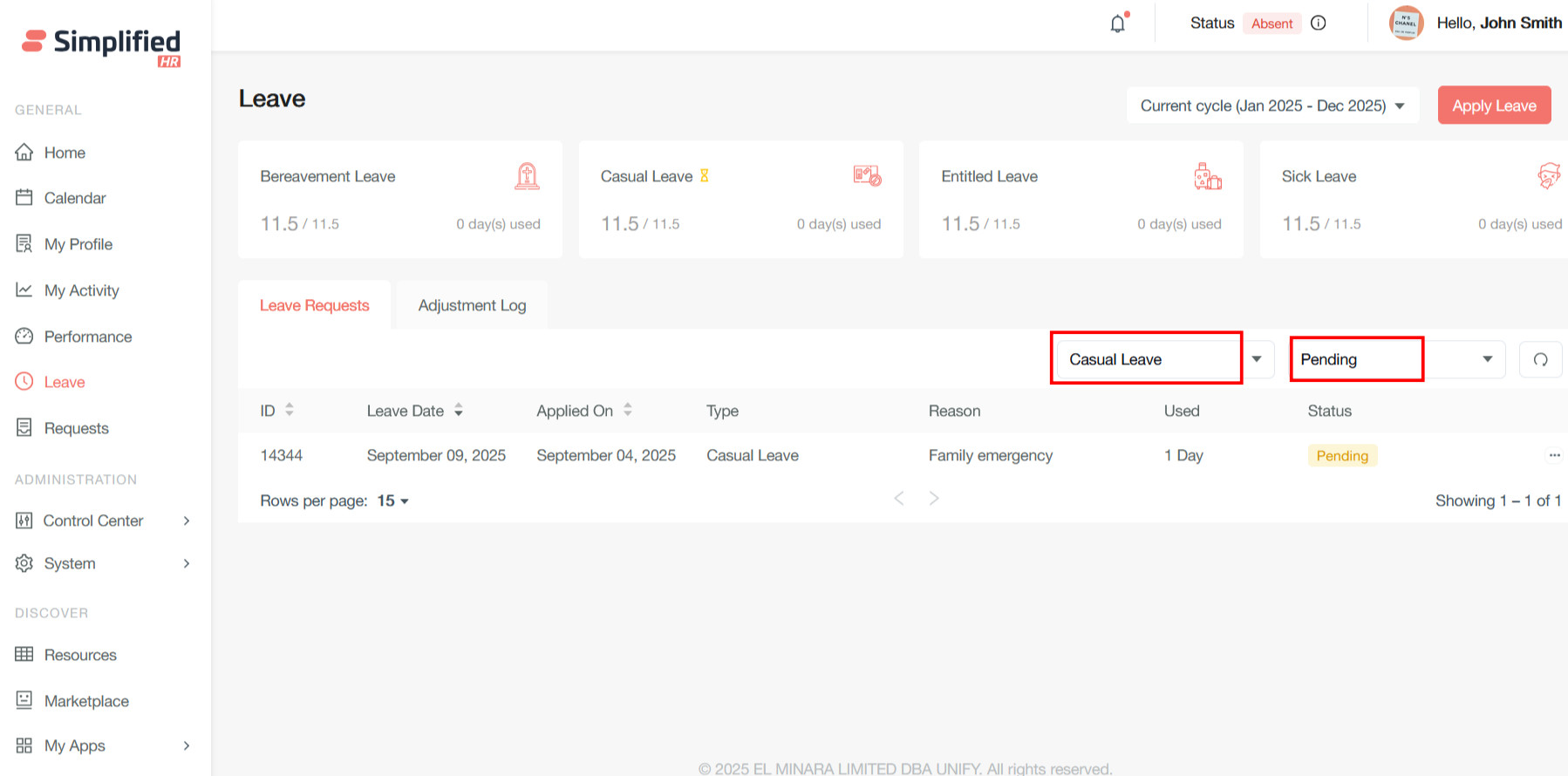Click the Bereavement Leave tombstone icon
Image resolution: width=1568 pixels, height=776 pixels.
pos(527,176)
